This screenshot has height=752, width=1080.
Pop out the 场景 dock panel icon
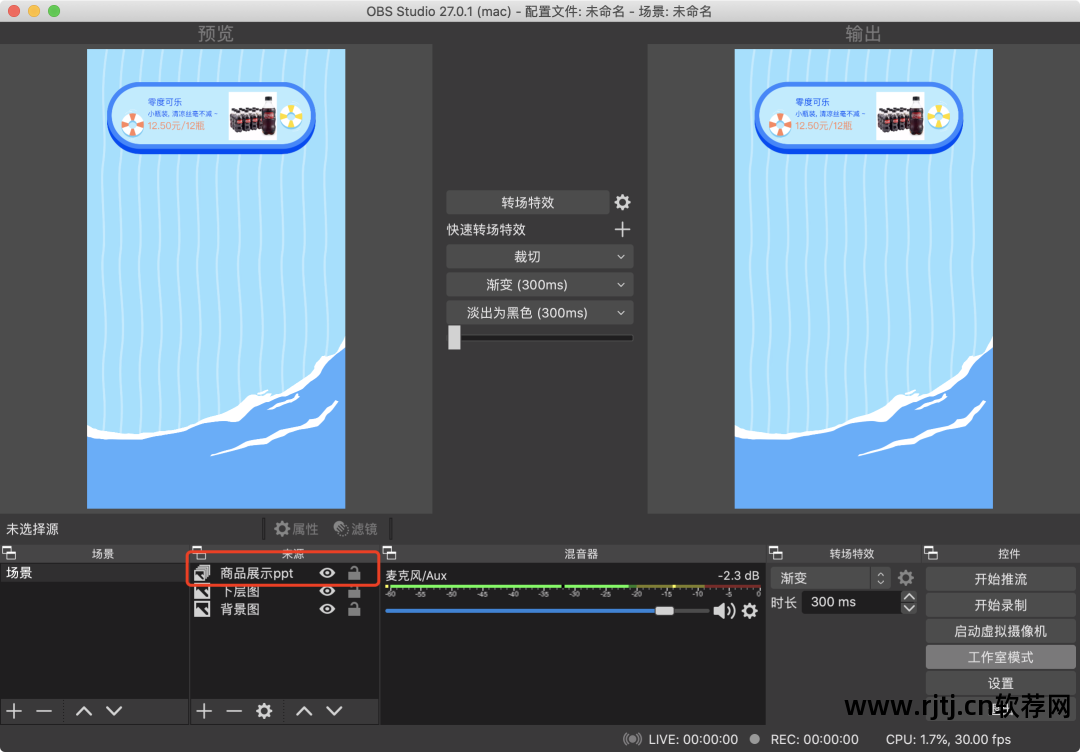(x=8, y=553)
